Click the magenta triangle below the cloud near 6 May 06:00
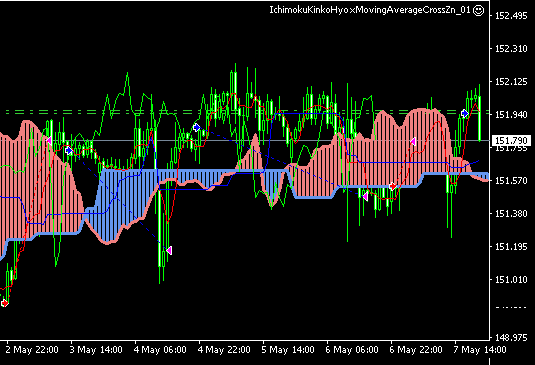This screenshot has height=365, width=535. click(365, 196)
